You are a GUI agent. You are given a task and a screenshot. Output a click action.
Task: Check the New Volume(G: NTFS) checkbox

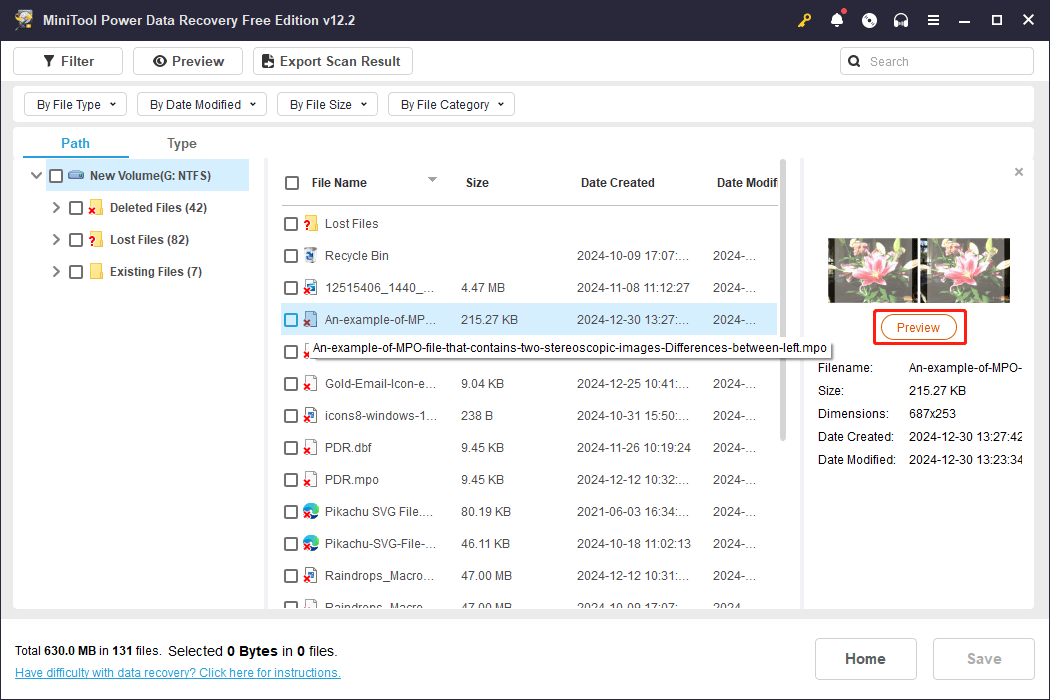56,176
